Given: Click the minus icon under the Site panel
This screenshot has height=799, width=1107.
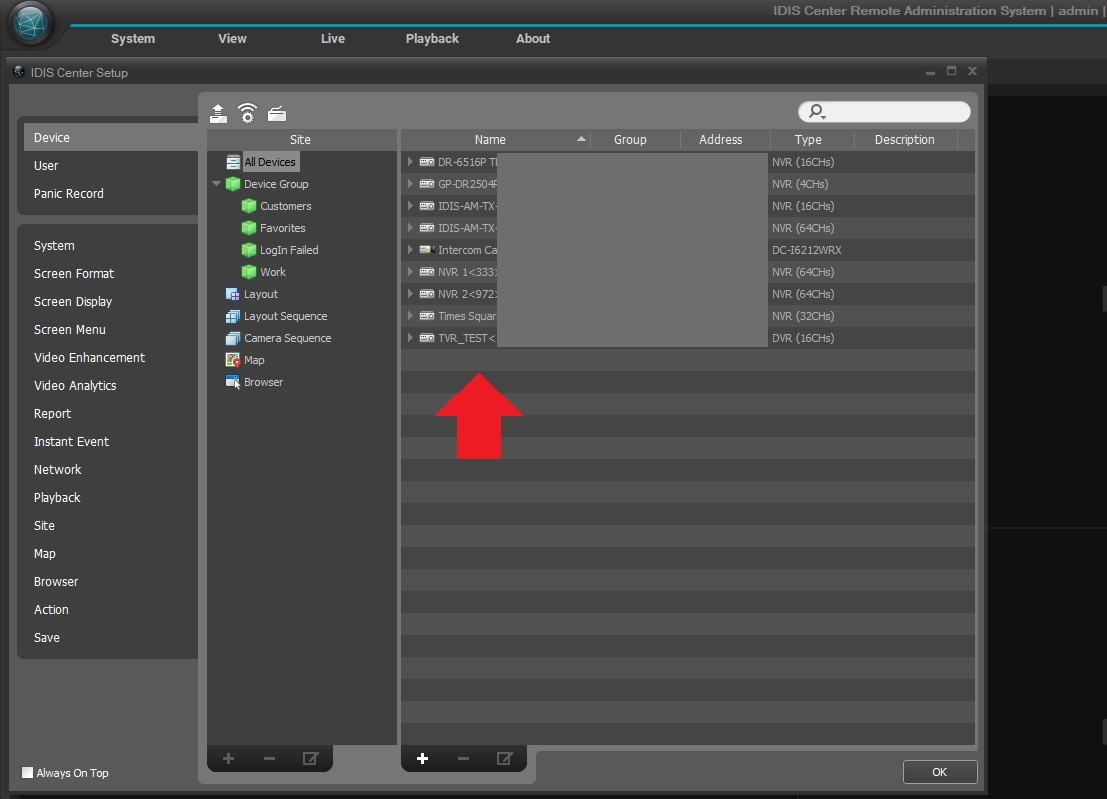Looking at the screenshot, I should (x=269, y=759).
